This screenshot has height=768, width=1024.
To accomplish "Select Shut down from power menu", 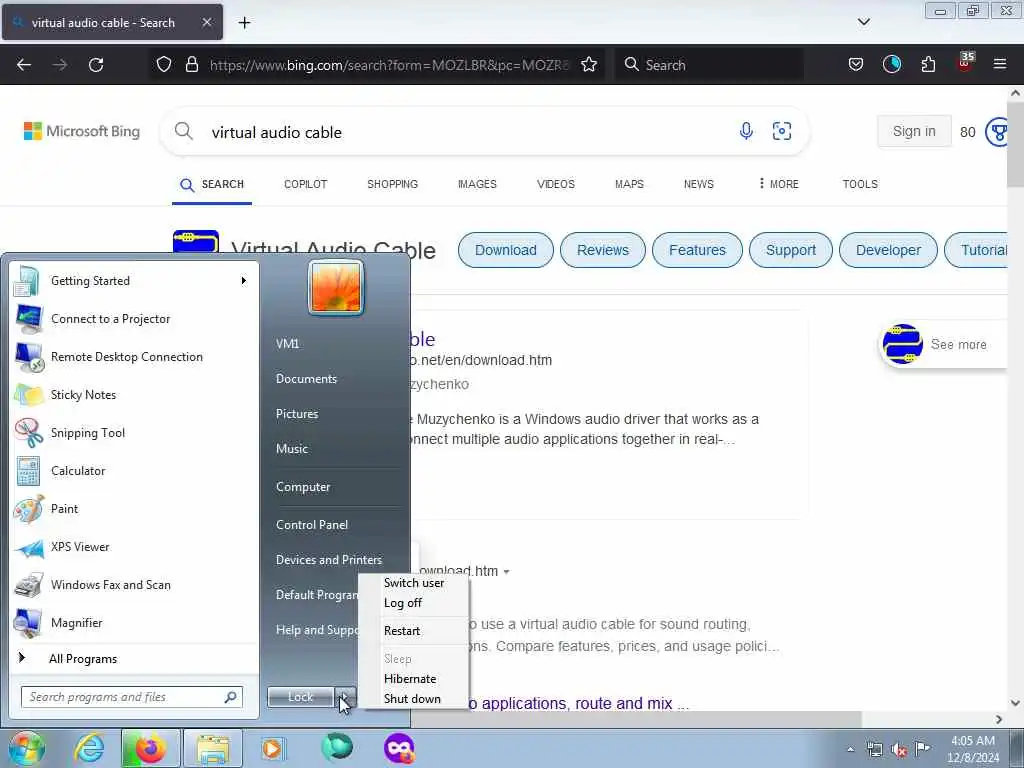I will pos(412,699).
